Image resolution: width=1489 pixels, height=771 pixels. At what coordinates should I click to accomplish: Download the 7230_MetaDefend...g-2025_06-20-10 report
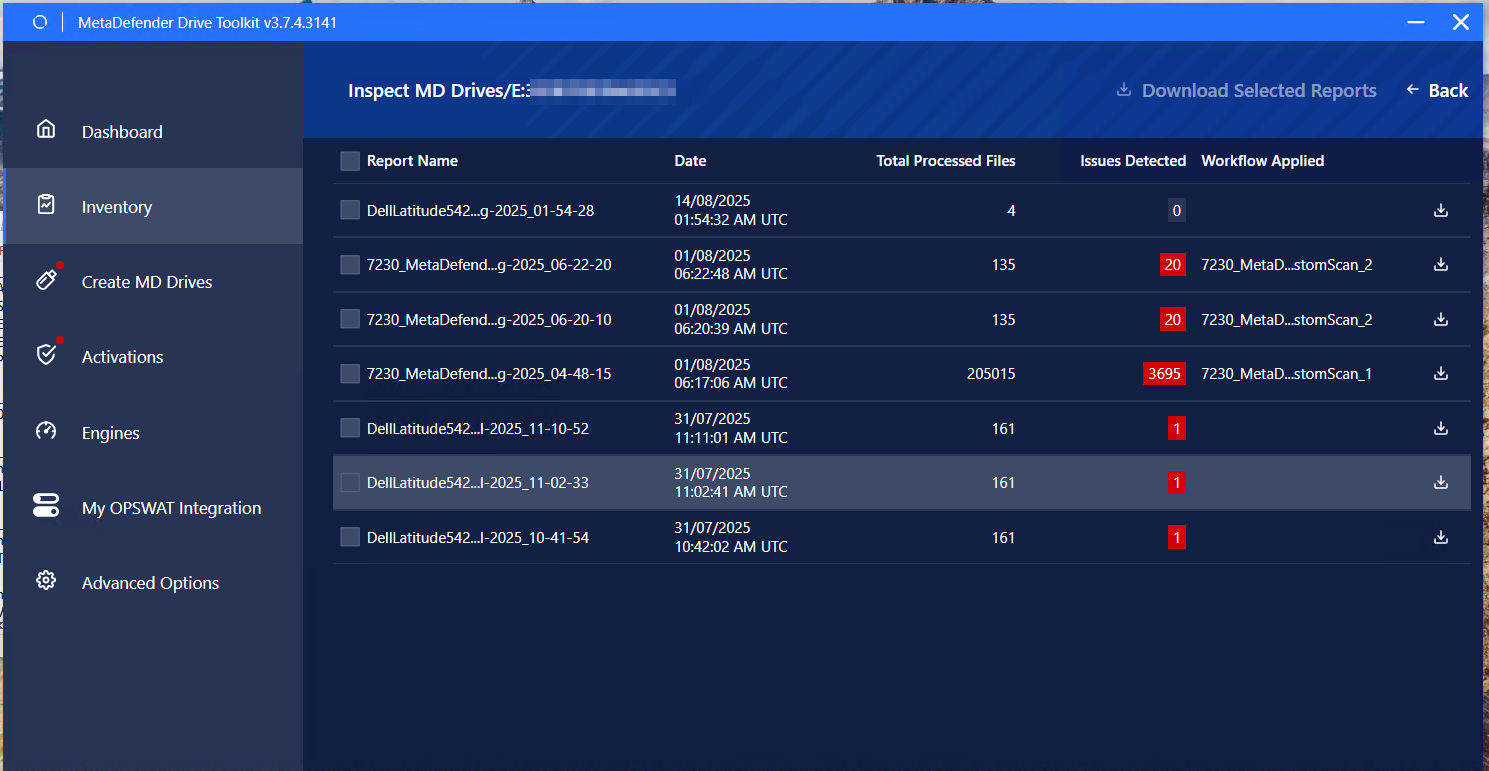[1441, 319]
